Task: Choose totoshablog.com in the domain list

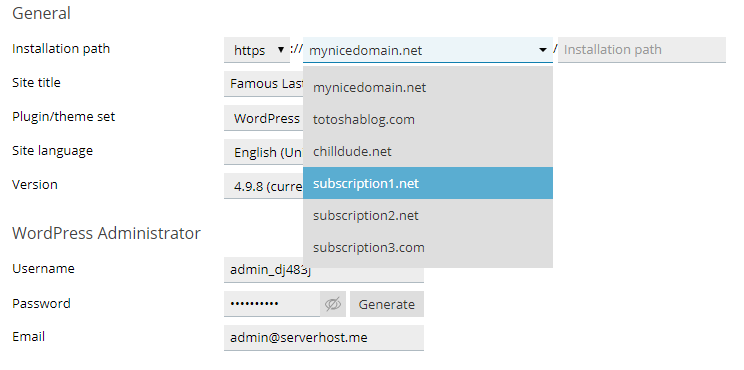Action: click(x=428, y=119)
